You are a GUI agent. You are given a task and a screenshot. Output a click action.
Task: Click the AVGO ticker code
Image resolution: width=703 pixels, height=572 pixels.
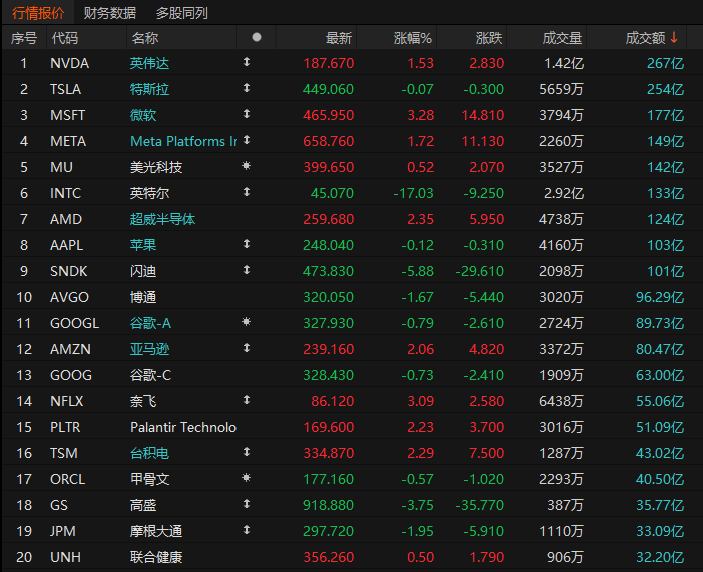point(69,297)
